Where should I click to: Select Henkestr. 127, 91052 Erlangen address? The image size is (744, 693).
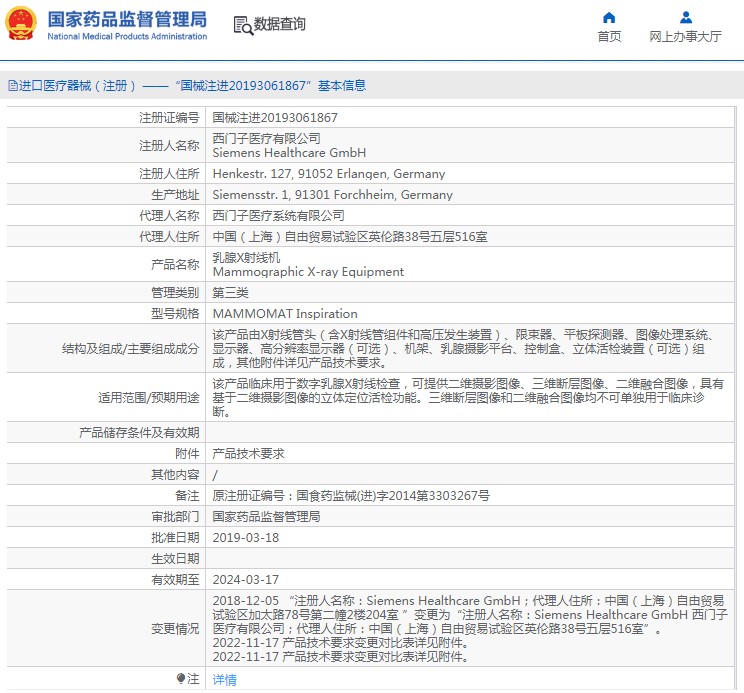point(329,174)
